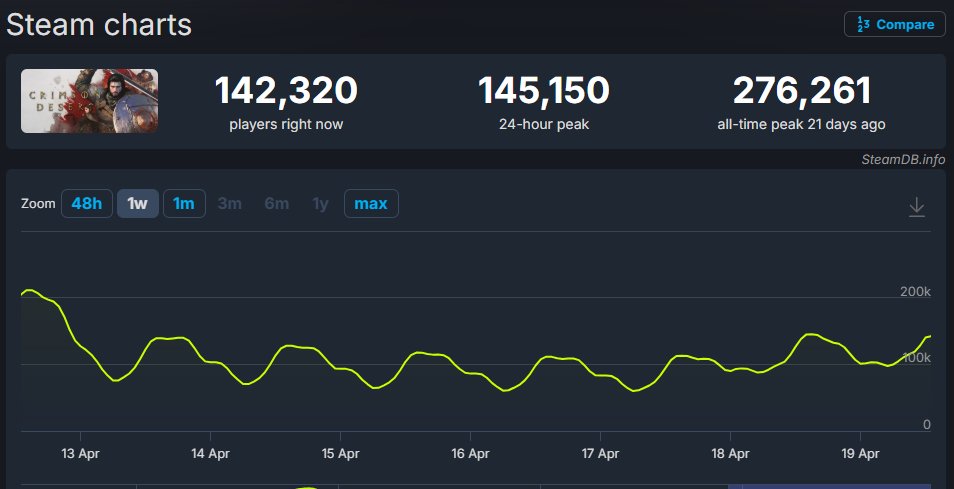The width and height of the screenshot is (954, 489).
Task: Click the '24-hour peak' caption
Action: [544, 125]
